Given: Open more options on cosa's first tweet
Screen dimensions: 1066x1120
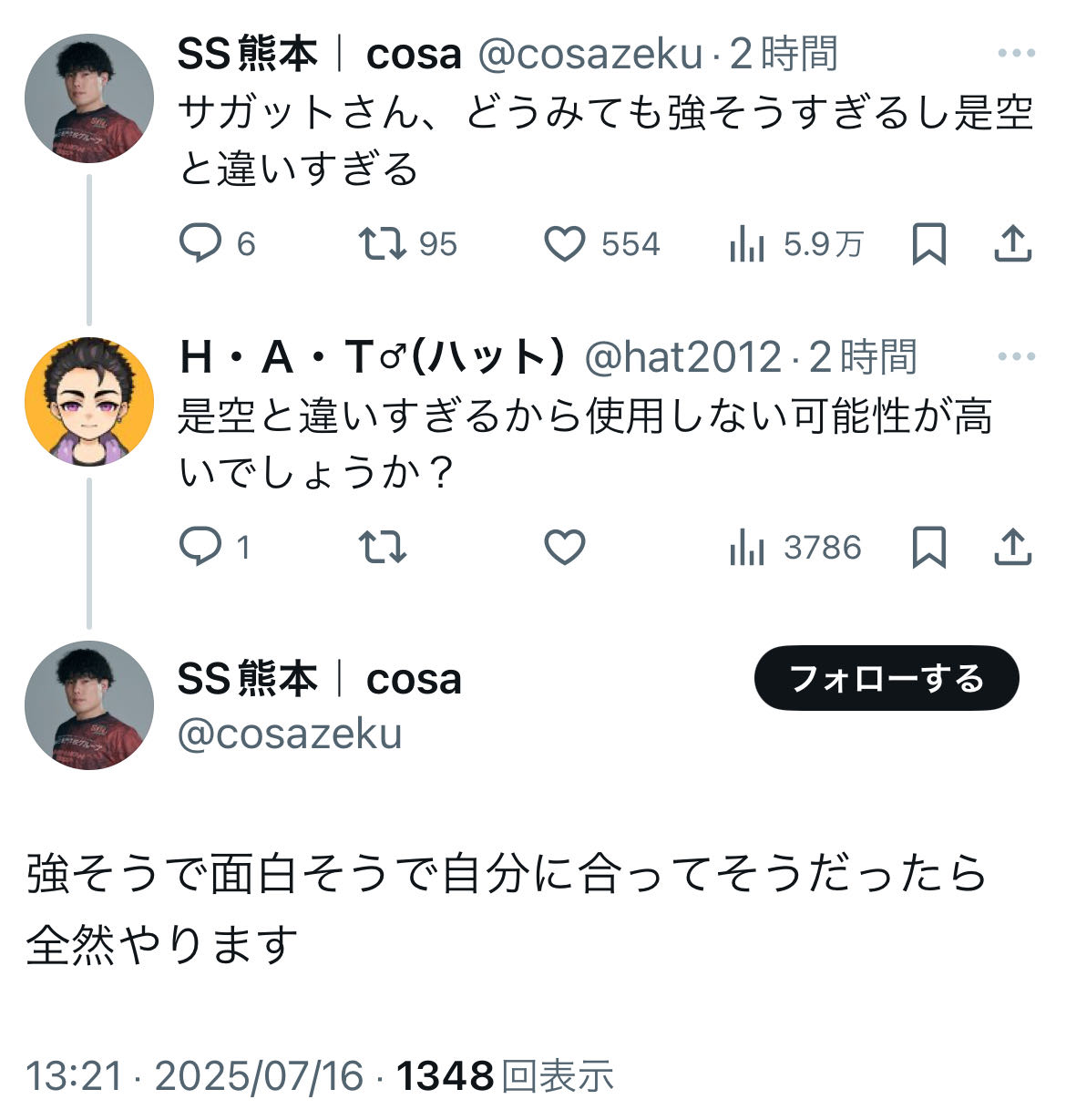Looking at the screenshot, I should click(1016, 54).
